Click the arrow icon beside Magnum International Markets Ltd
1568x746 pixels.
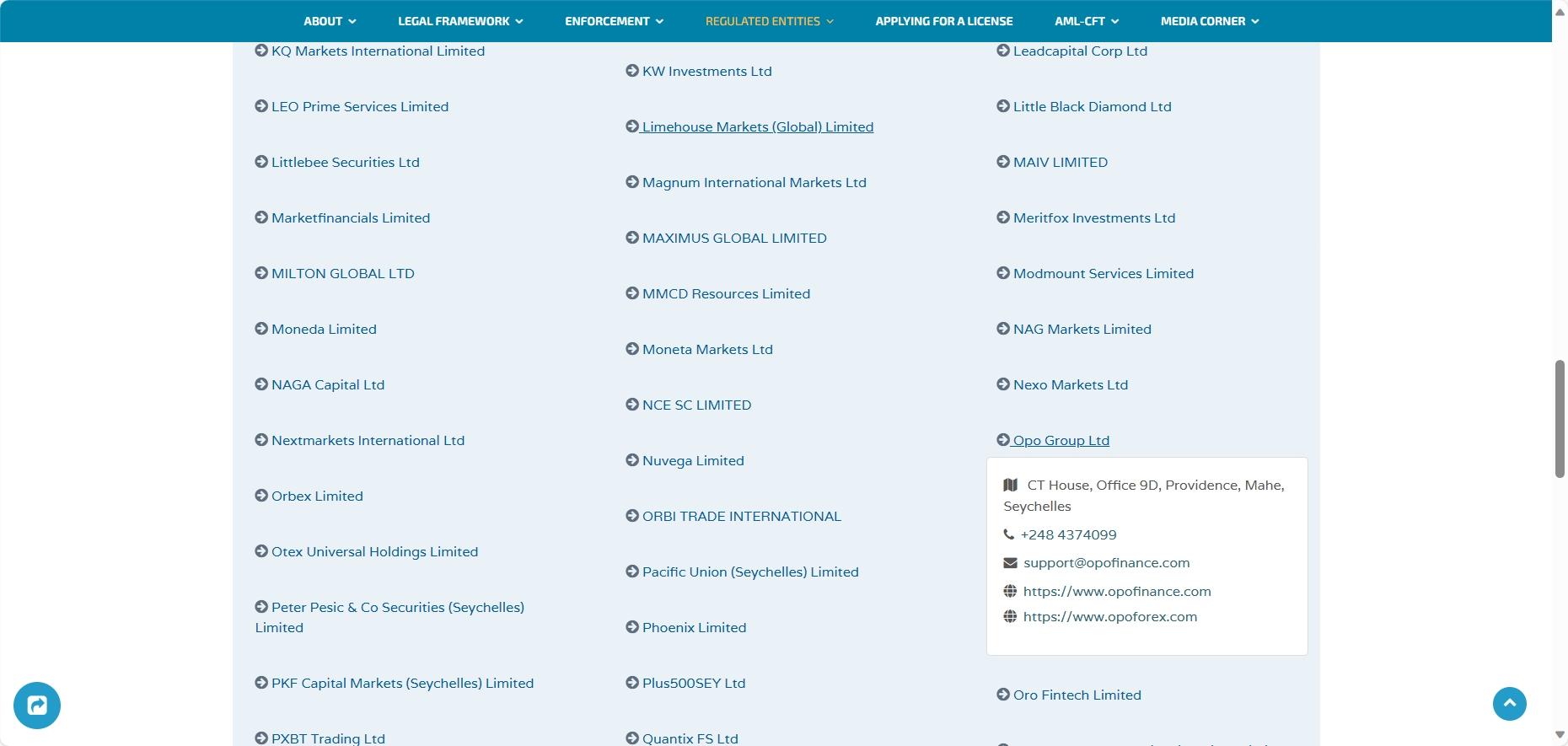pos(632,182)
